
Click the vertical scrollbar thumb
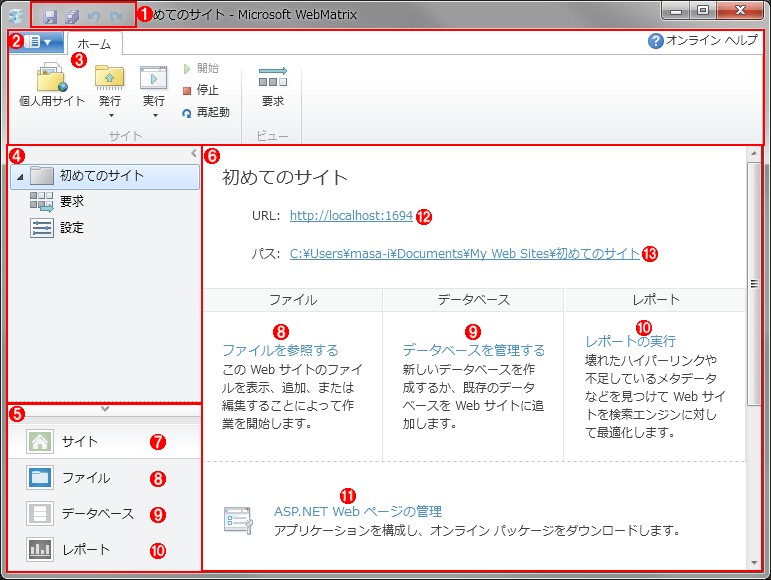pyautogui.click(x=754, y=284)
